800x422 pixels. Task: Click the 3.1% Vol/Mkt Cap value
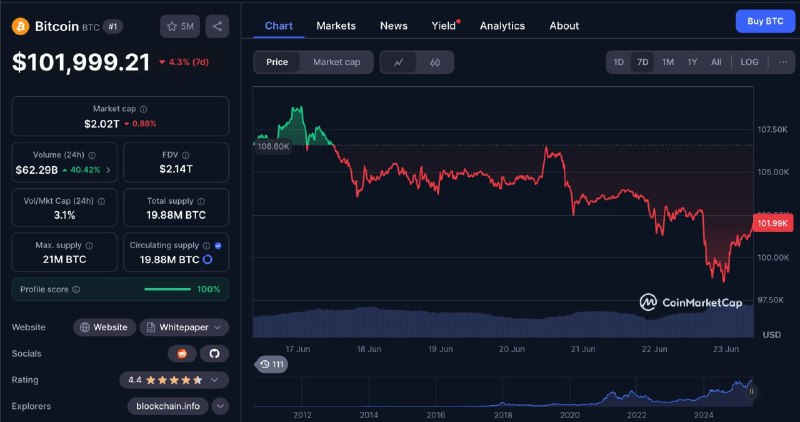point(64,215)
